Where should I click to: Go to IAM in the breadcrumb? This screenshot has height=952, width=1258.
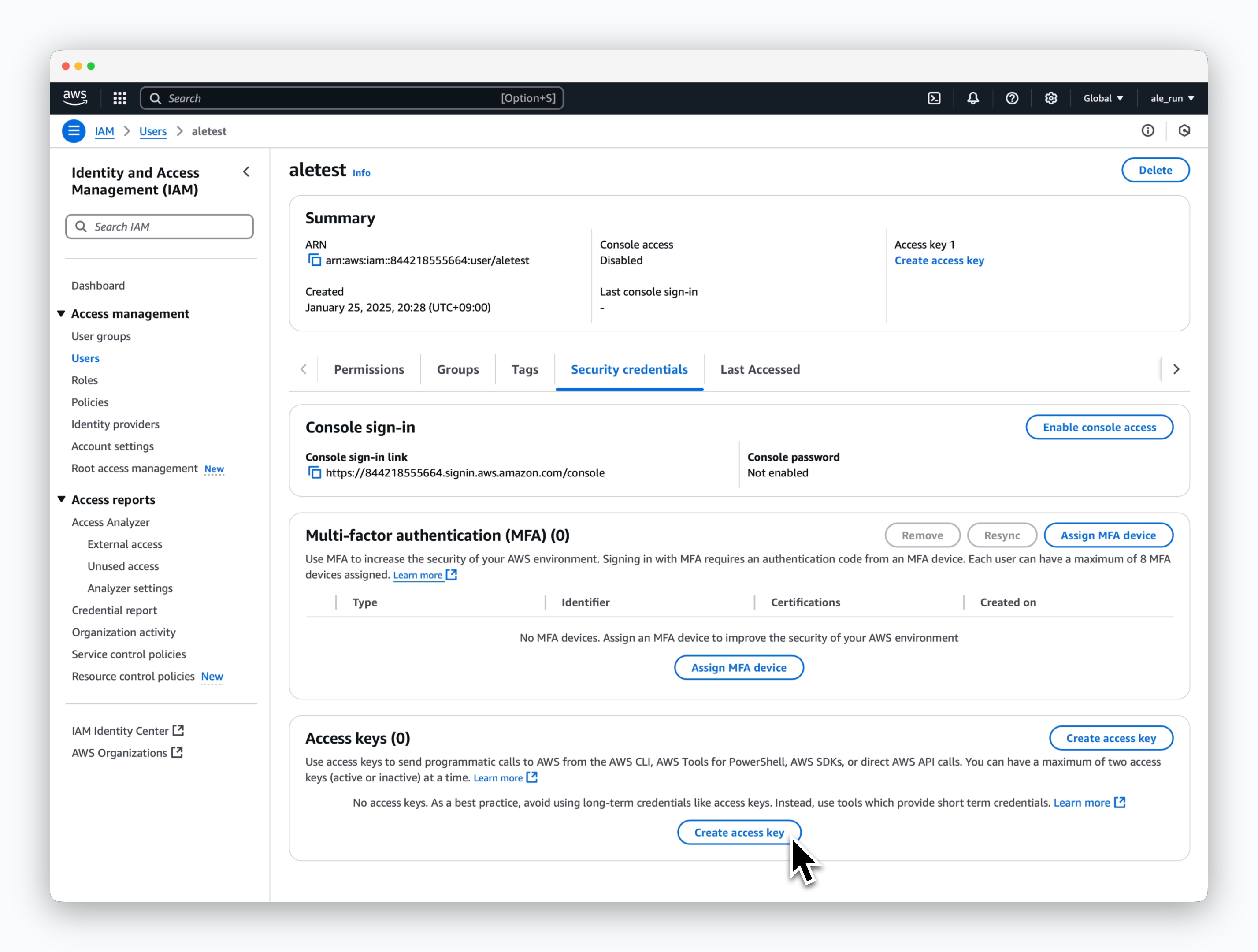click(x=104, y=131)
